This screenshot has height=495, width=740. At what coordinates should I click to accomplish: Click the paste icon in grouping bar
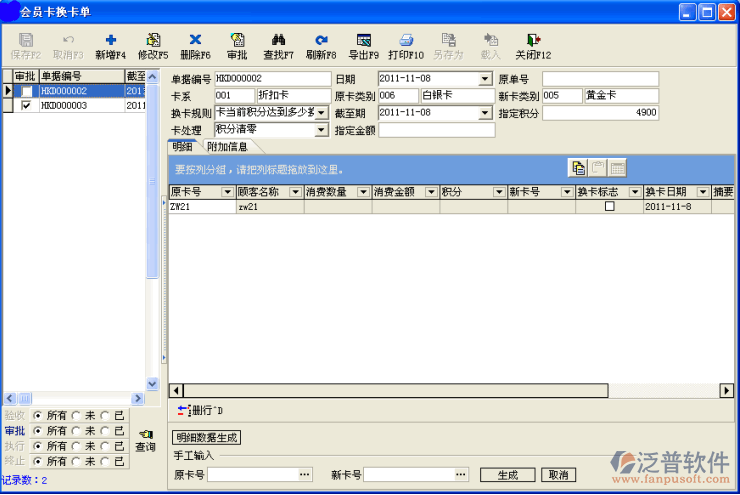[x=597, y=168]
